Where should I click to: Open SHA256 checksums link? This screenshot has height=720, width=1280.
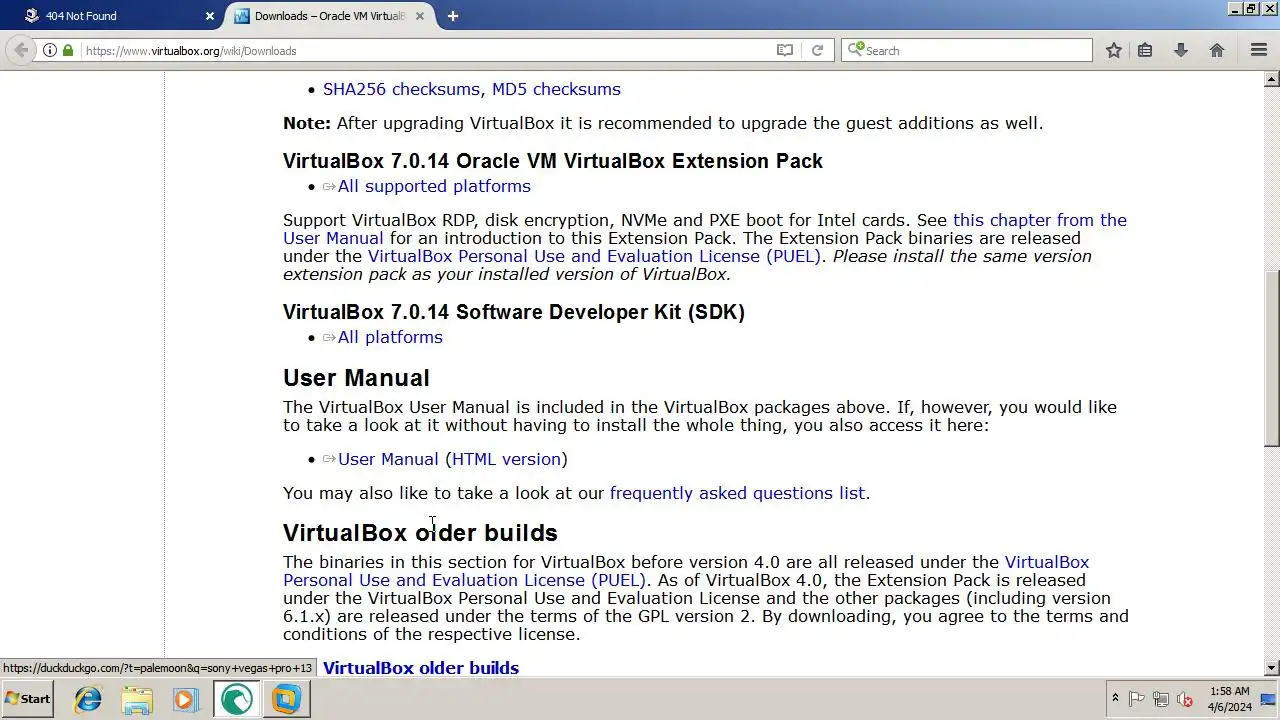[401, 89]
